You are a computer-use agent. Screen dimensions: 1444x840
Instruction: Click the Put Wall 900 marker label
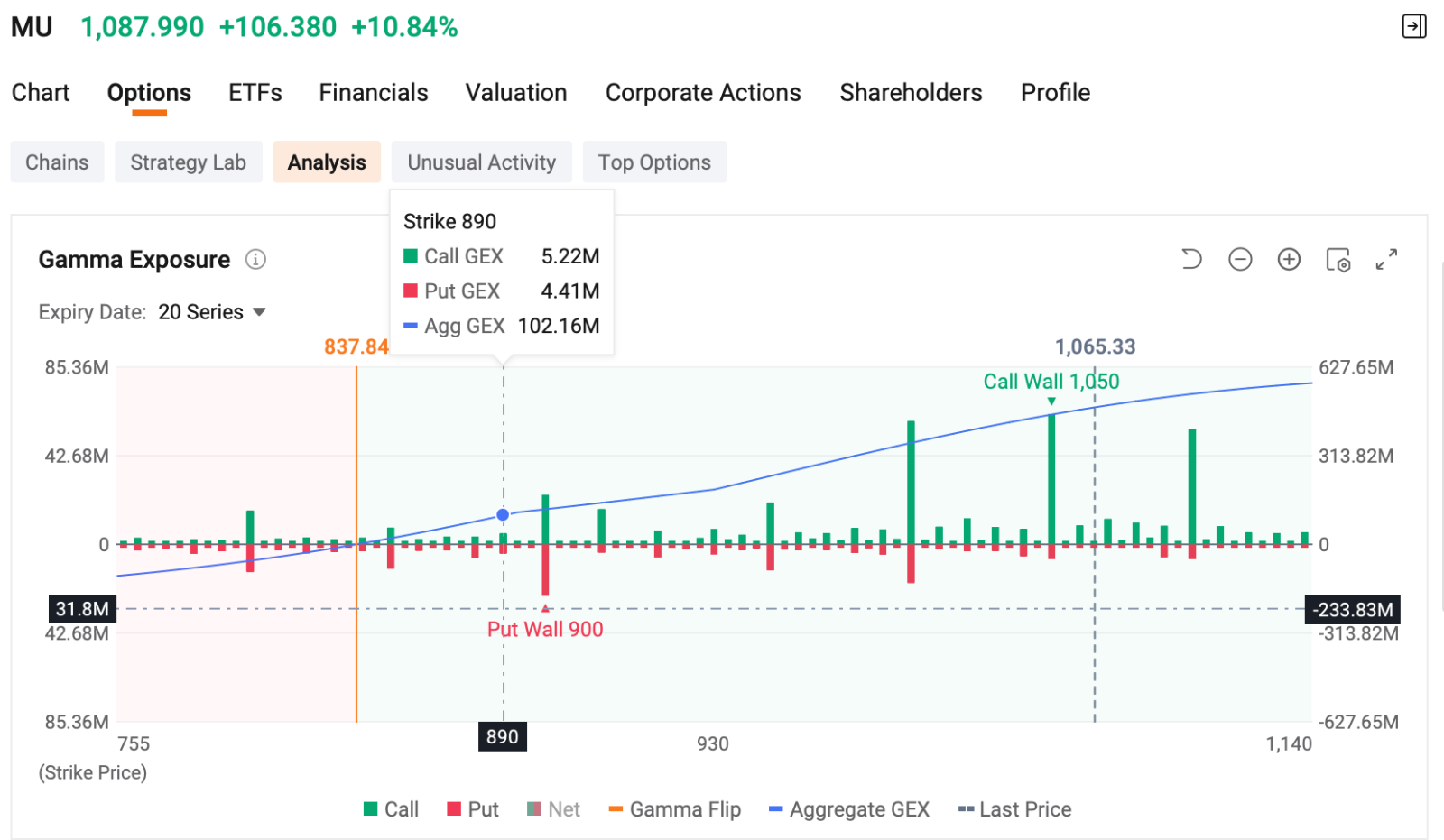pyautogui.click(x=545, y=630)
